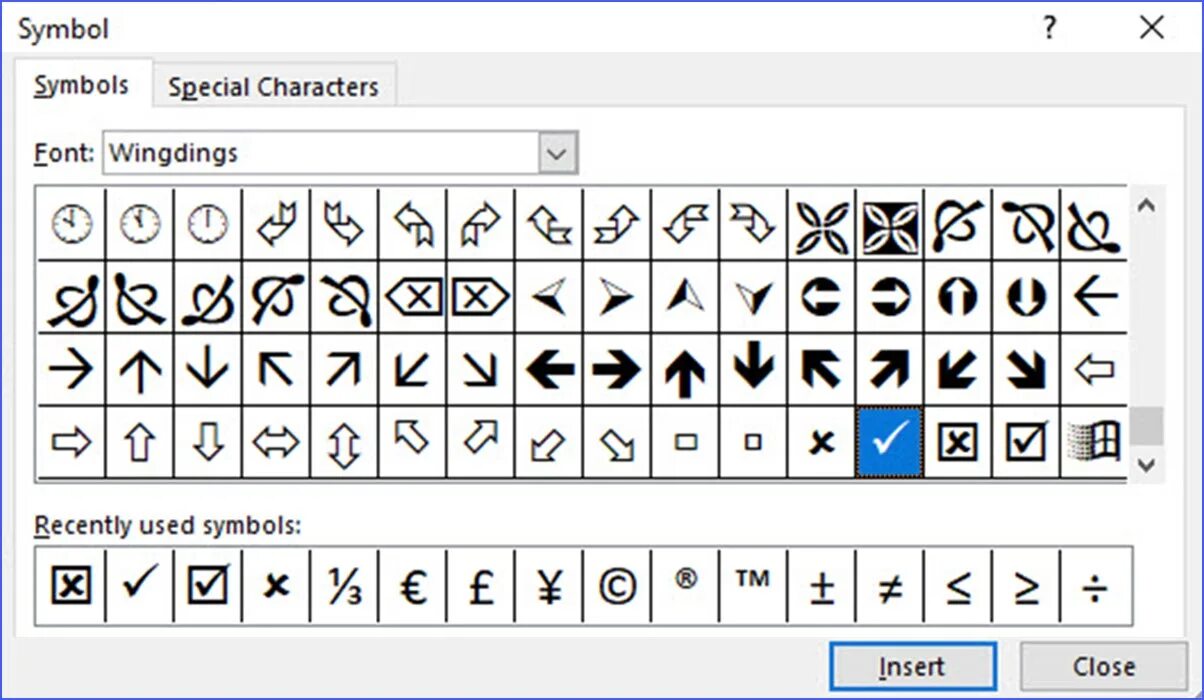Open the Font dropdown arrow
The height and width of the screenshot is (700, 1204).
pyautogui.click(x=558, y=154)
